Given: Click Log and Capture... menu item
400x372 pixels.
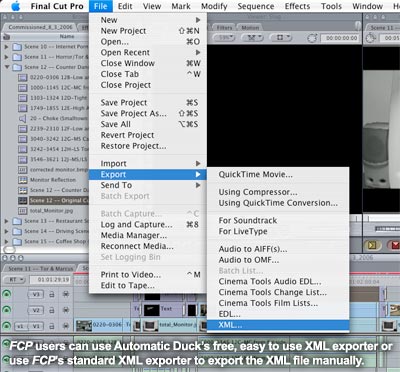Looking at the screenshot, I should pyautogui.click(x=148, y=225).
